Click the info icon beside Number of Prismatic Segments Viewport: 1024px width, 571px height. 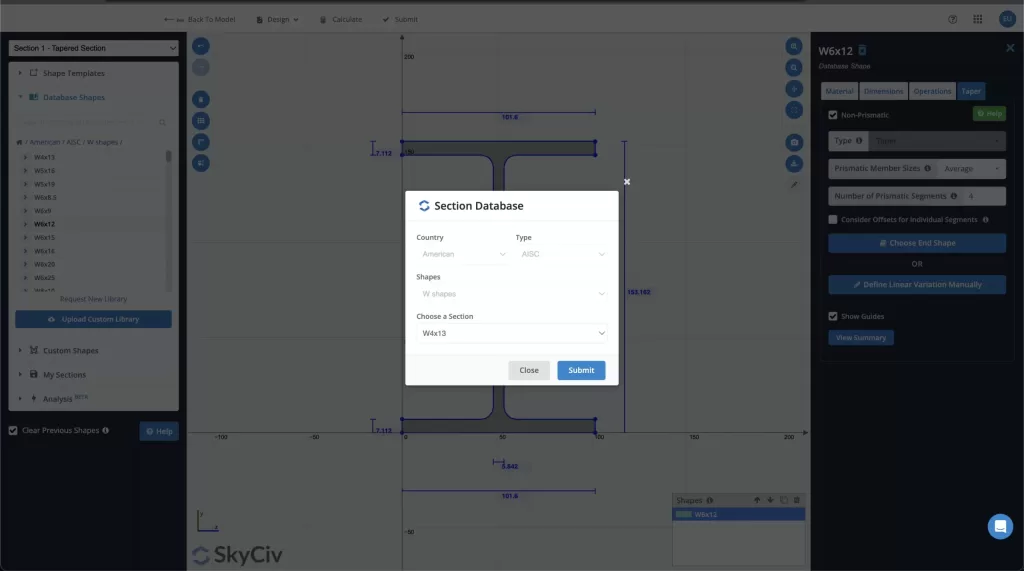click(953, 196)
